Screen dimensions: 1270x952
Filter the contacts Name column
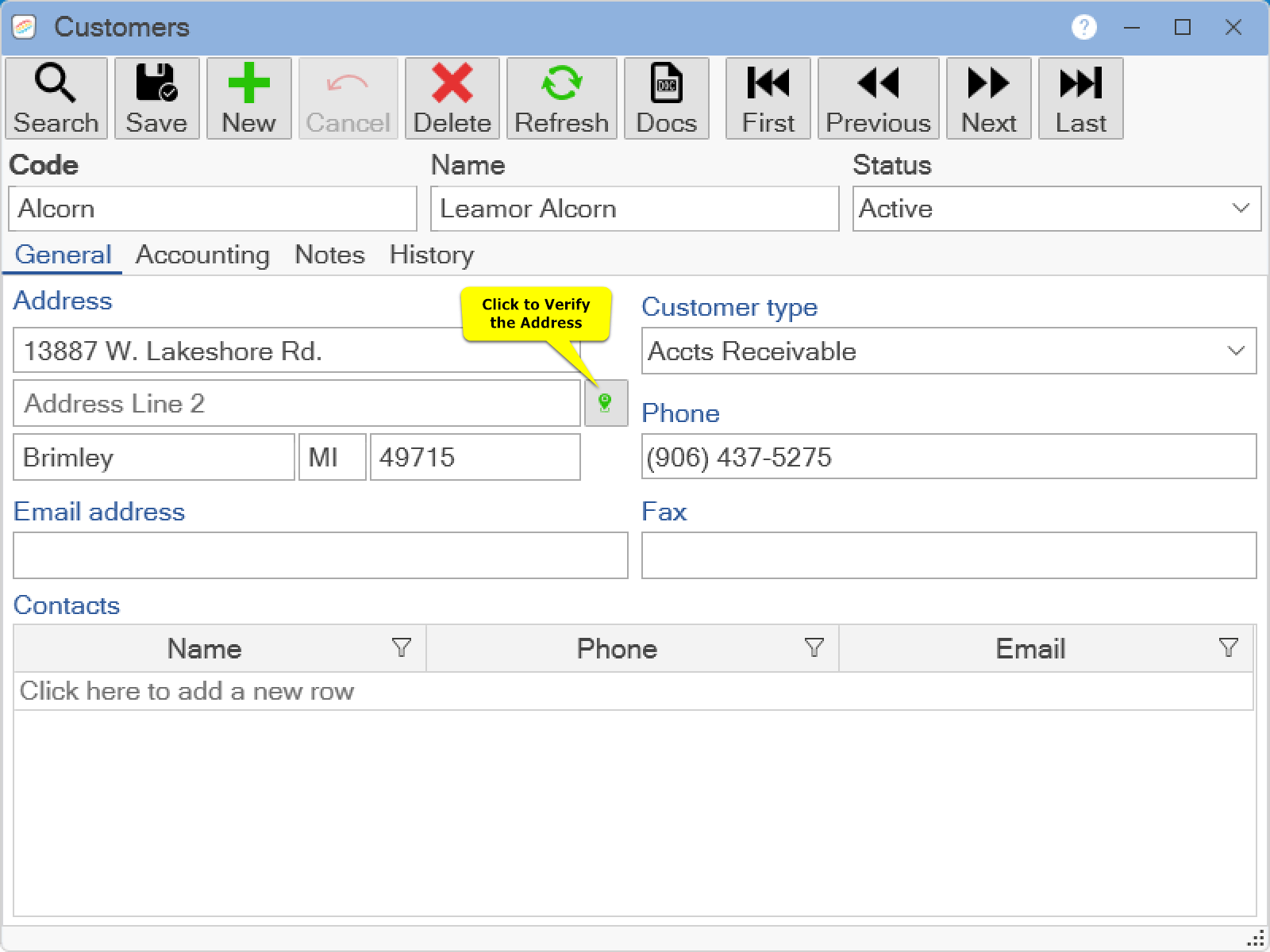tap(402, 648)
